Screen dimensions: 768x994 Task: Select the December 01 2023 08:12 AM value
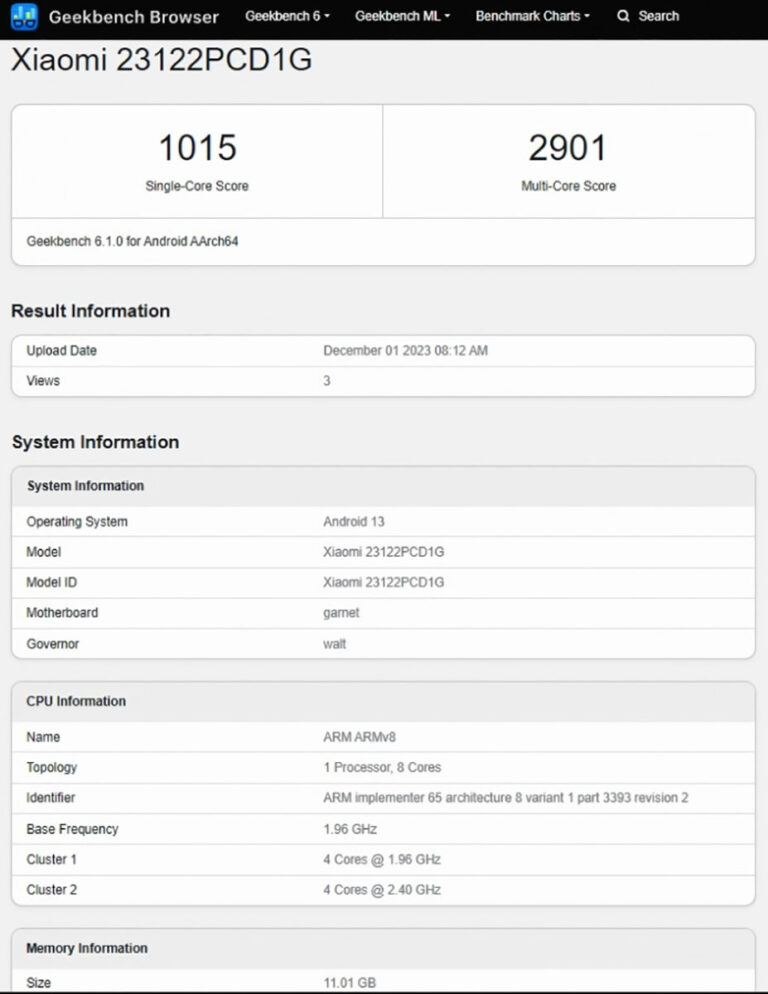(x=405, y=351)
